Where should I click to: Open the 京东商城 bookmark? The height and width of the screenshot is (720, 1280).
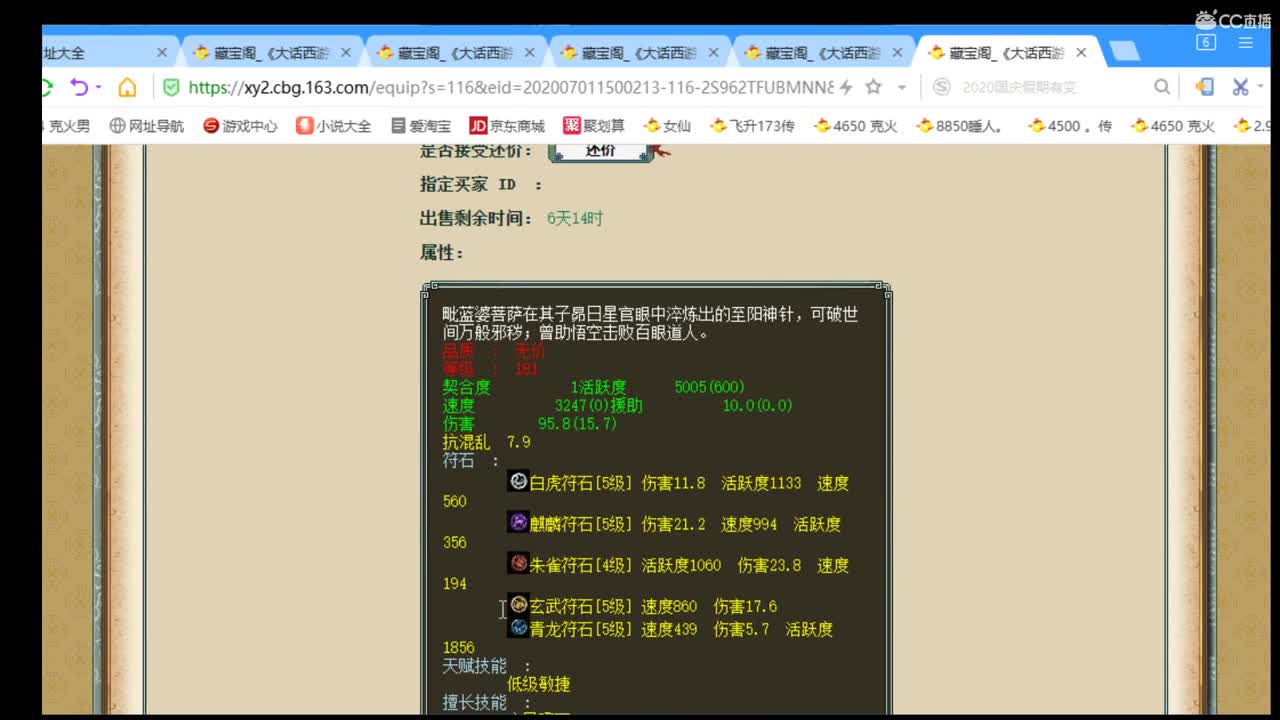[x=507, y=126]
